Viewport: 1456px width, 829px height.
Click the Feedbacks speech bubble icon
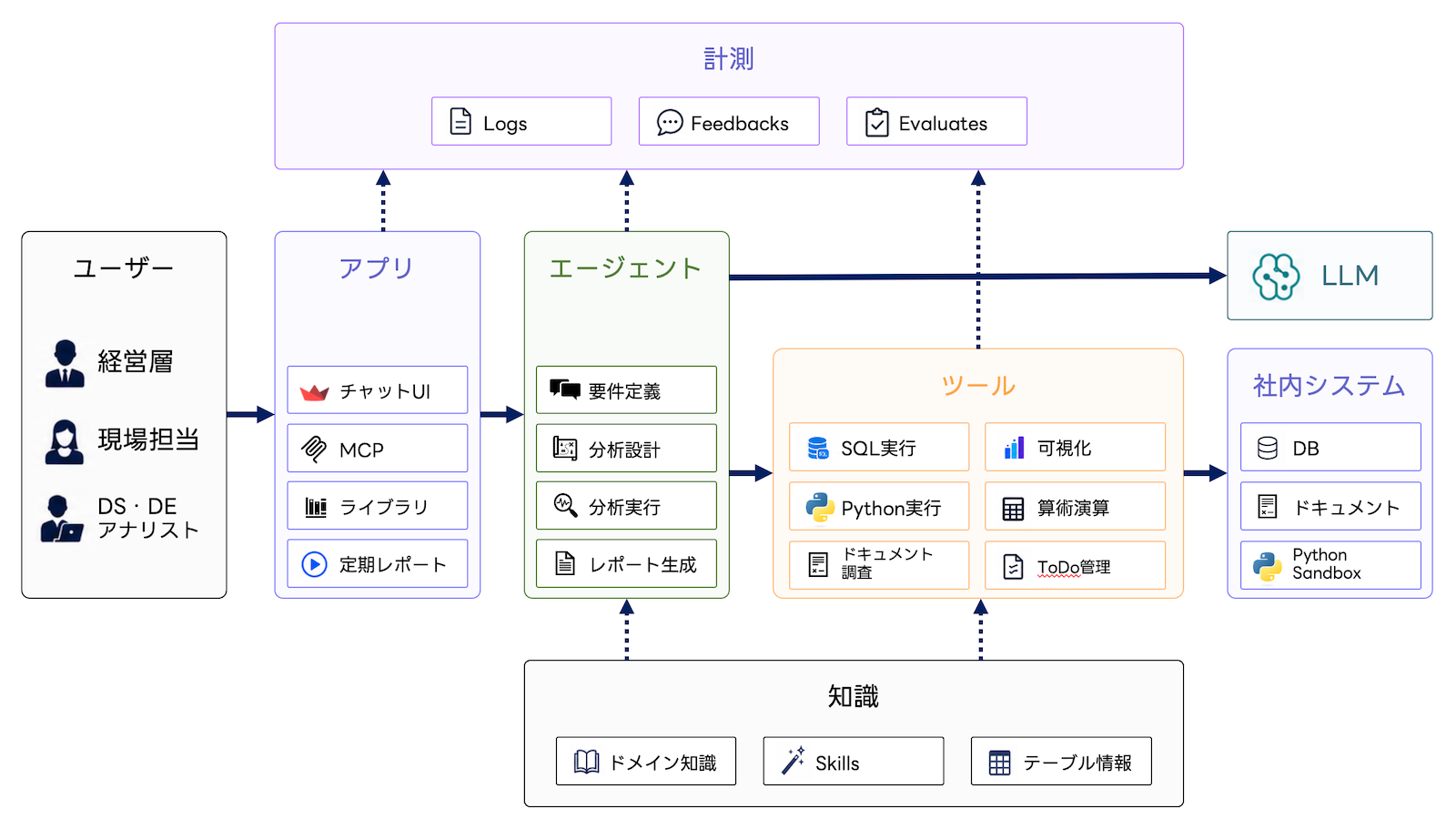[670, 122]
